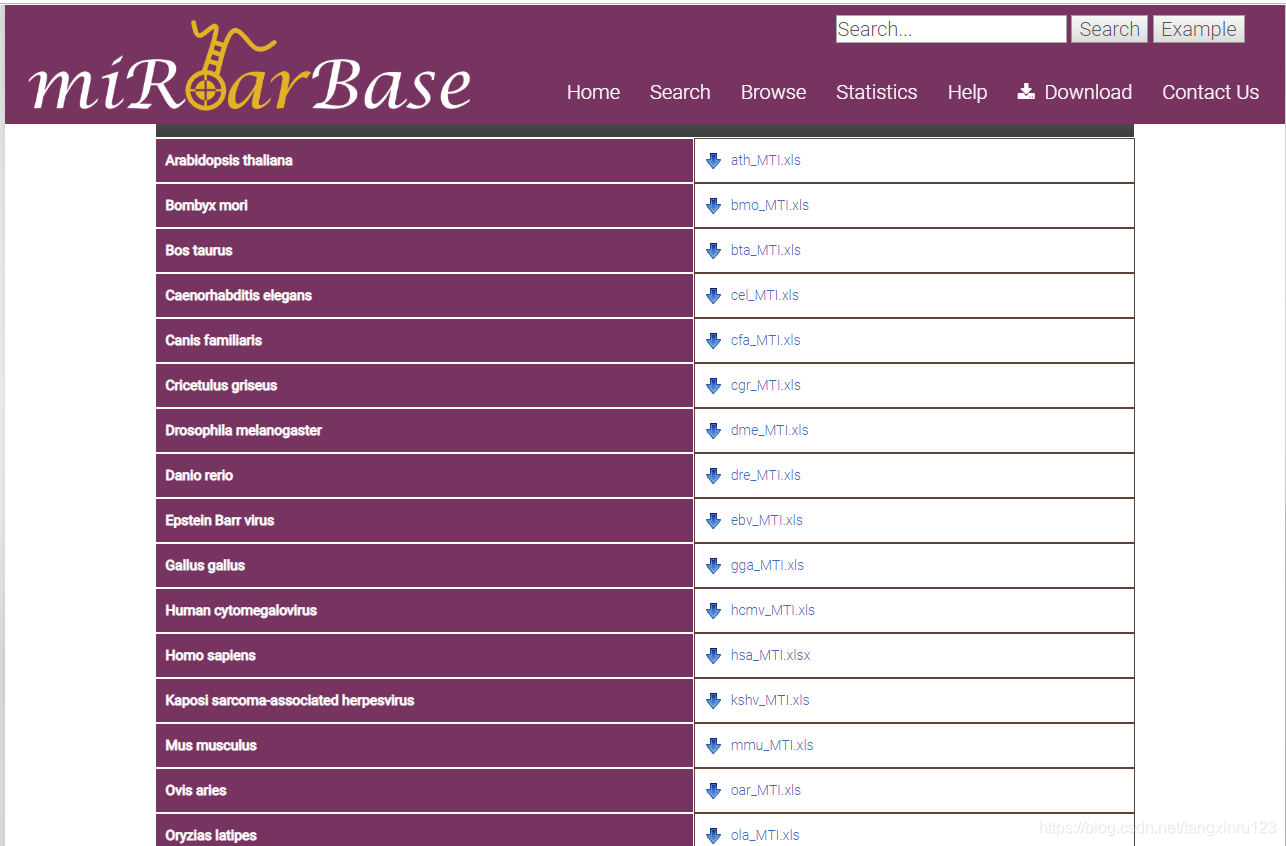Click the Example button
This screenshot has width=1286, height=846.
pyautogui.click(x=1198, y=29)
